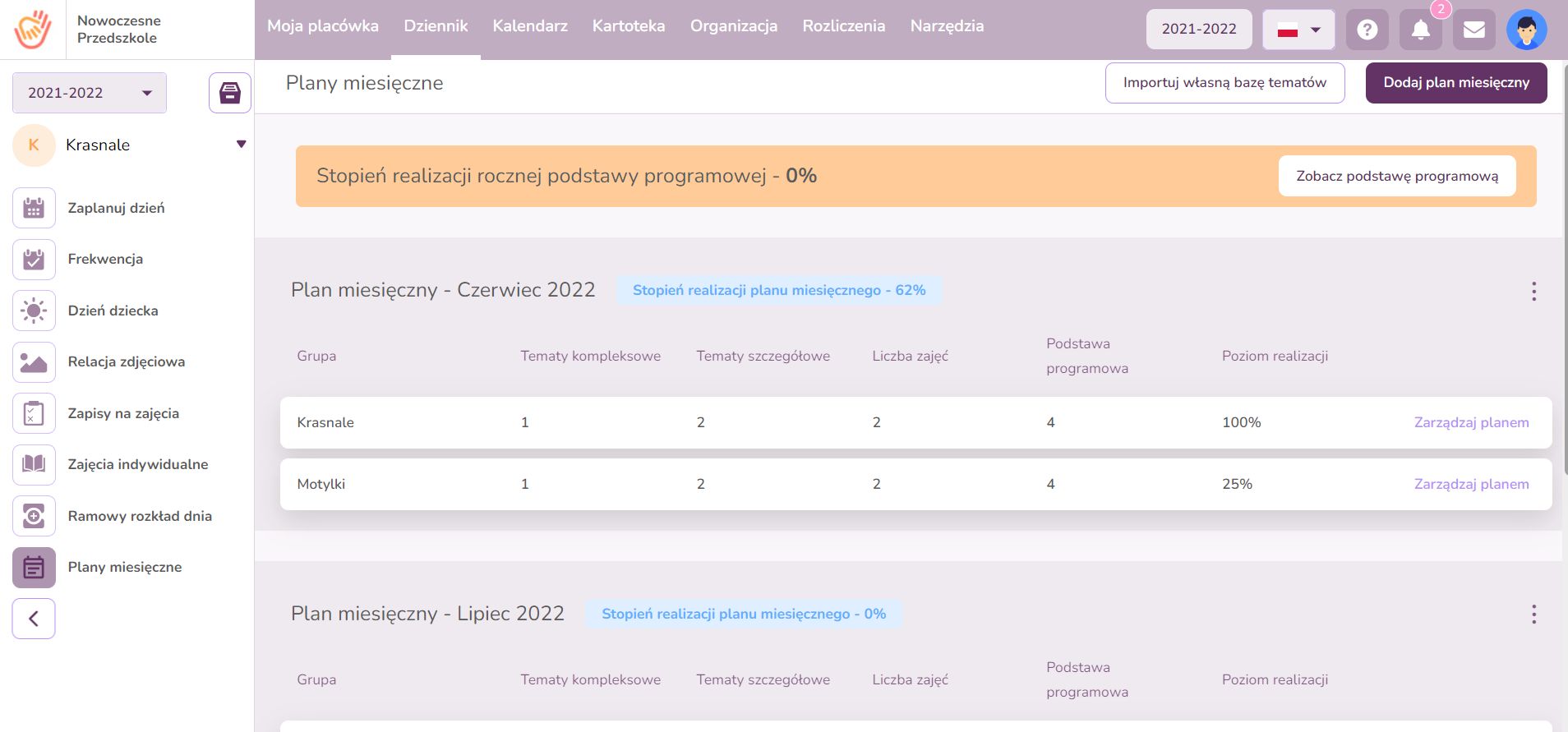Viewport: 1568px width, 732px height.
Task: Click the Dodaj plan miesięczny button
Action: pos(1455,82)
